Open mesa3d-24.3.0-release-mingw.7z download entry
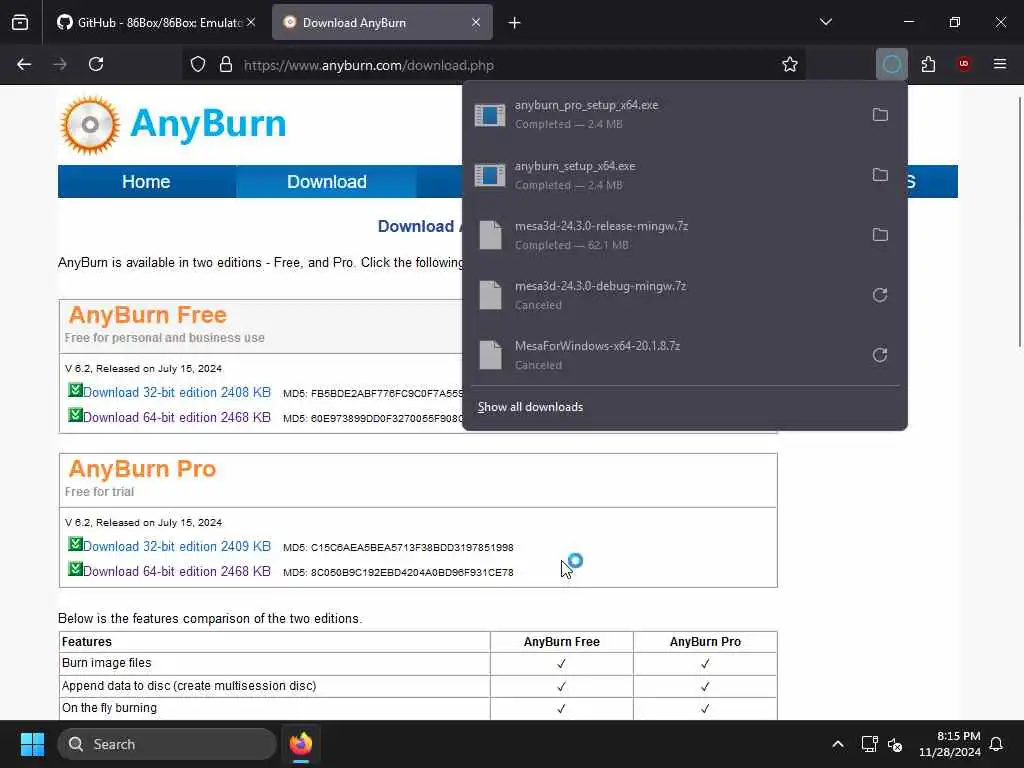The image size is (1024, 768). pos(664,235)
